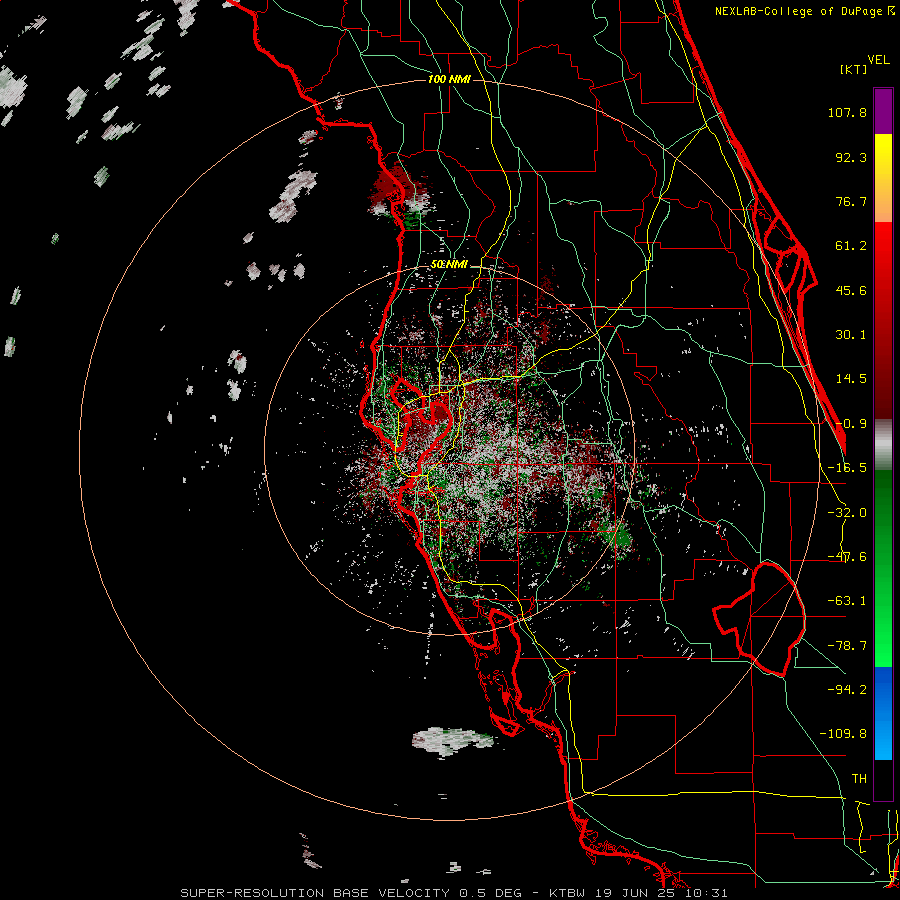900x900 pixels.
Task: Select the 30.1 velocity scale value
Action: pyautogui.click(x=851, y=335)
